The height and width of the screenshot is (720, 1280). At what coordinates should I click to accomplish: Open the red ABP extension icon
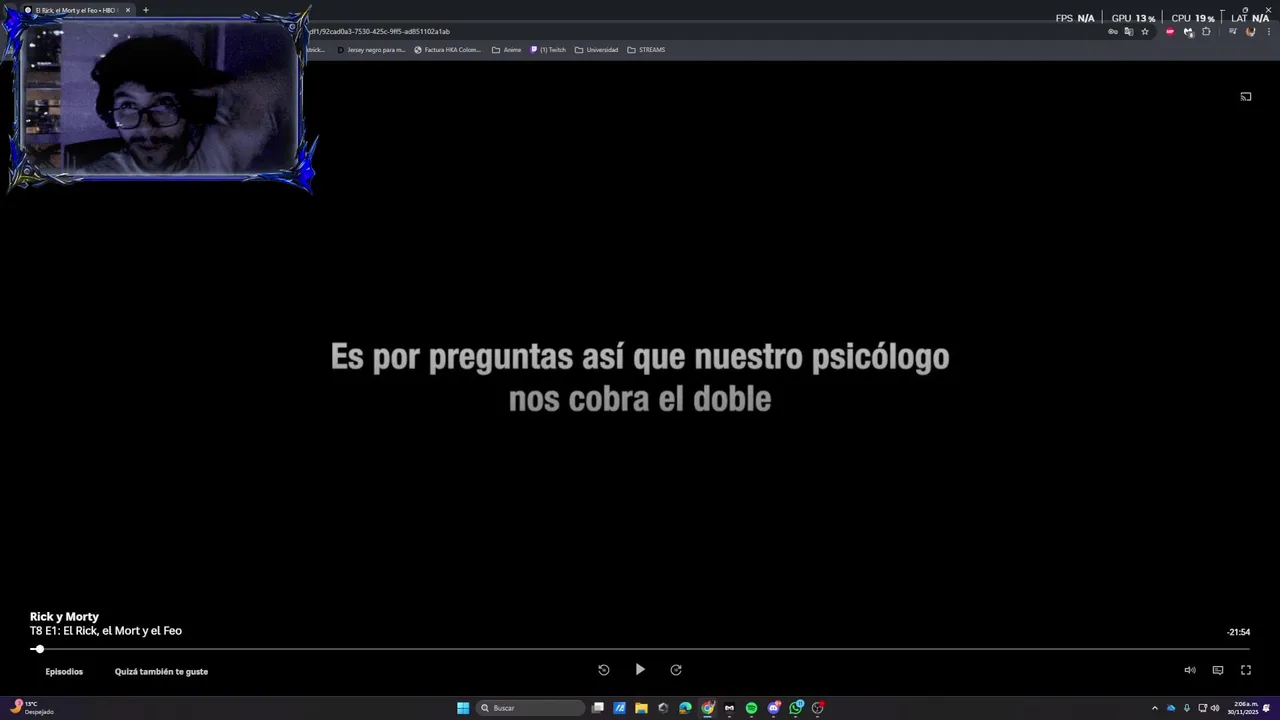click(x=1170, y=32)
